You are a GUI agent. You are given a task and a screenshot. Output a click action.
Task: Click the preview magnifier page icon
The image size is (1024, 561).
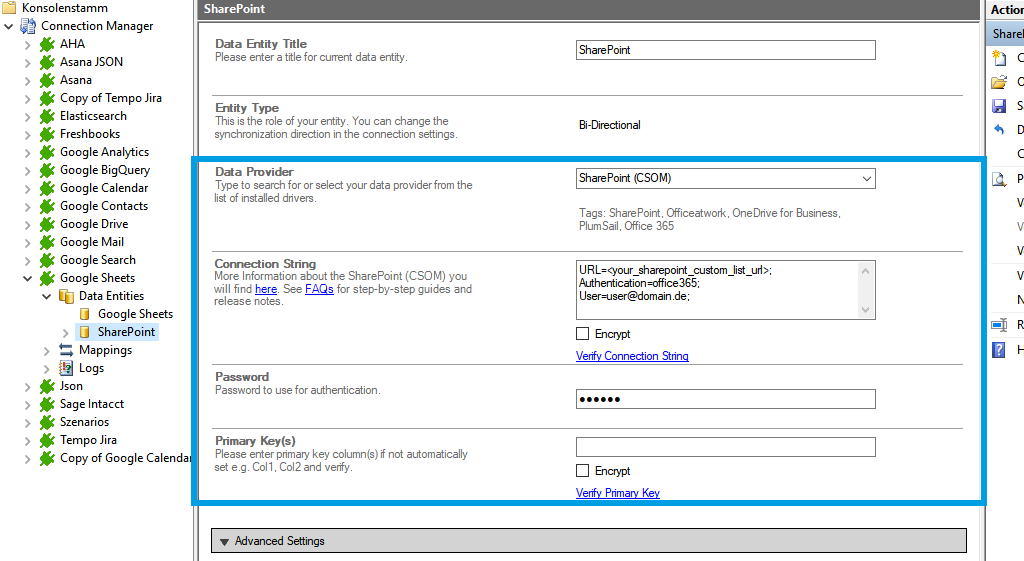pyautogui.click(x=998, y=179)
